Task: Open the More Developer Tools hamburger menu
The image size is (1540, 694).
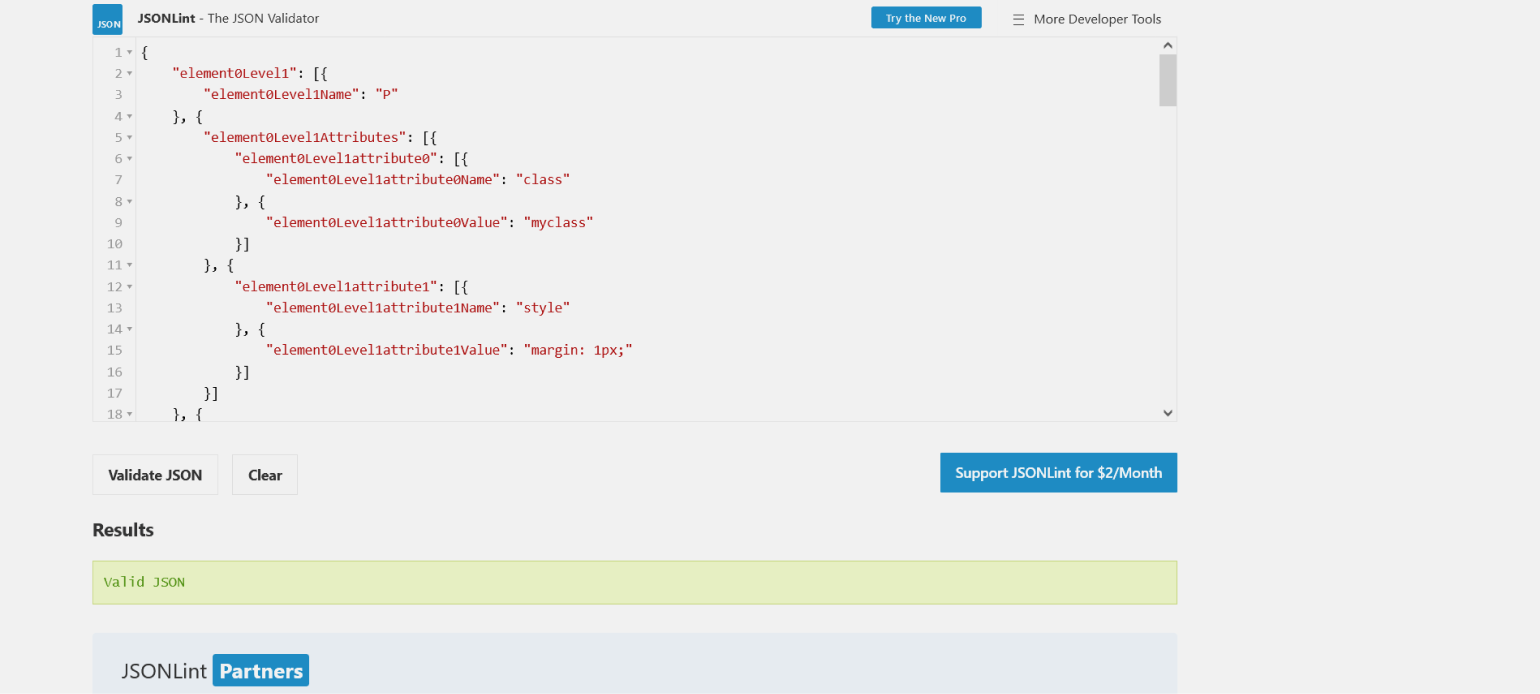Action: (1018, 19)
